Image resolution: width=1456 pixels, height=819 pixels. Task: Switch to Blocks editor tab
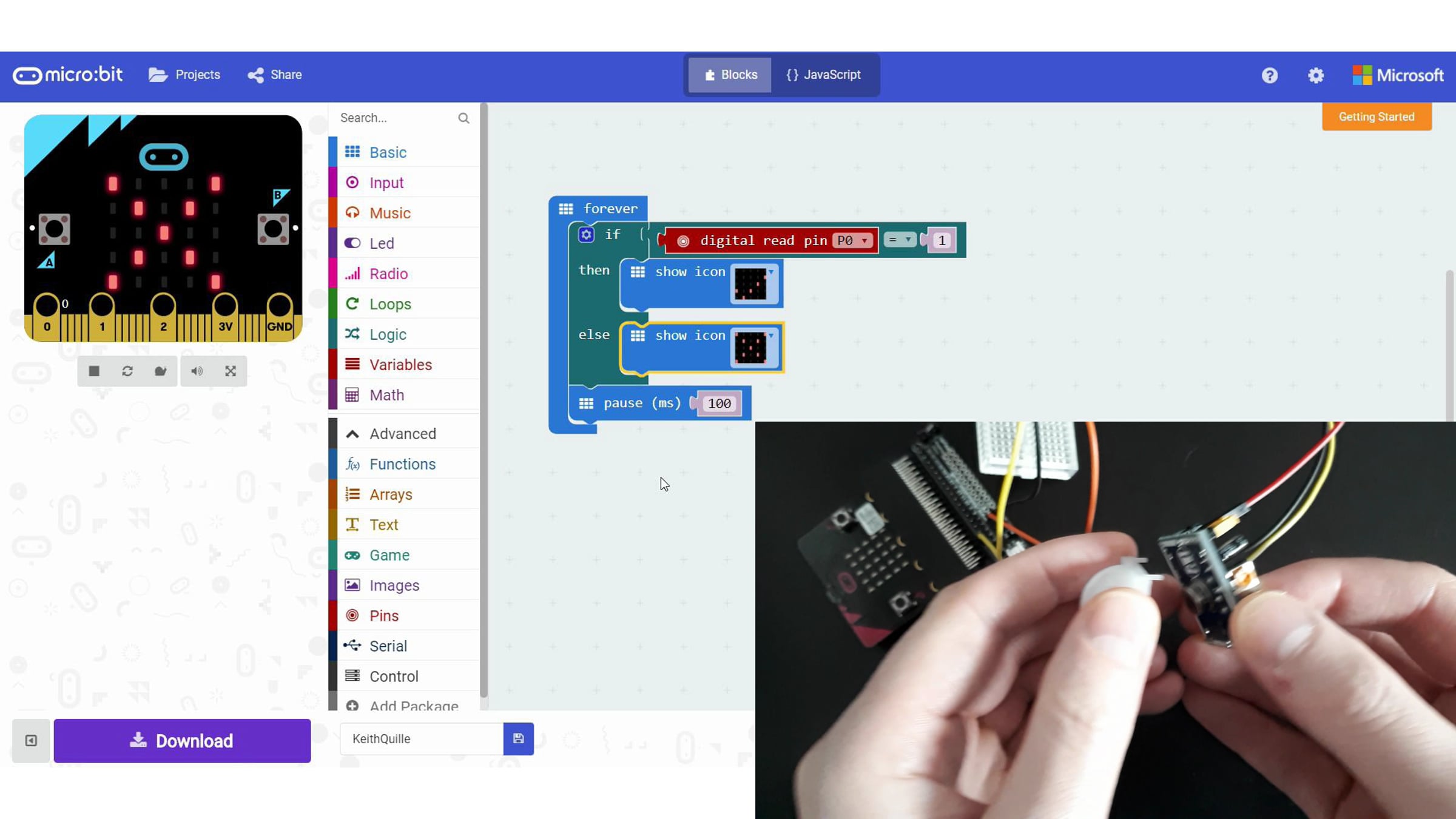[730, 75]
